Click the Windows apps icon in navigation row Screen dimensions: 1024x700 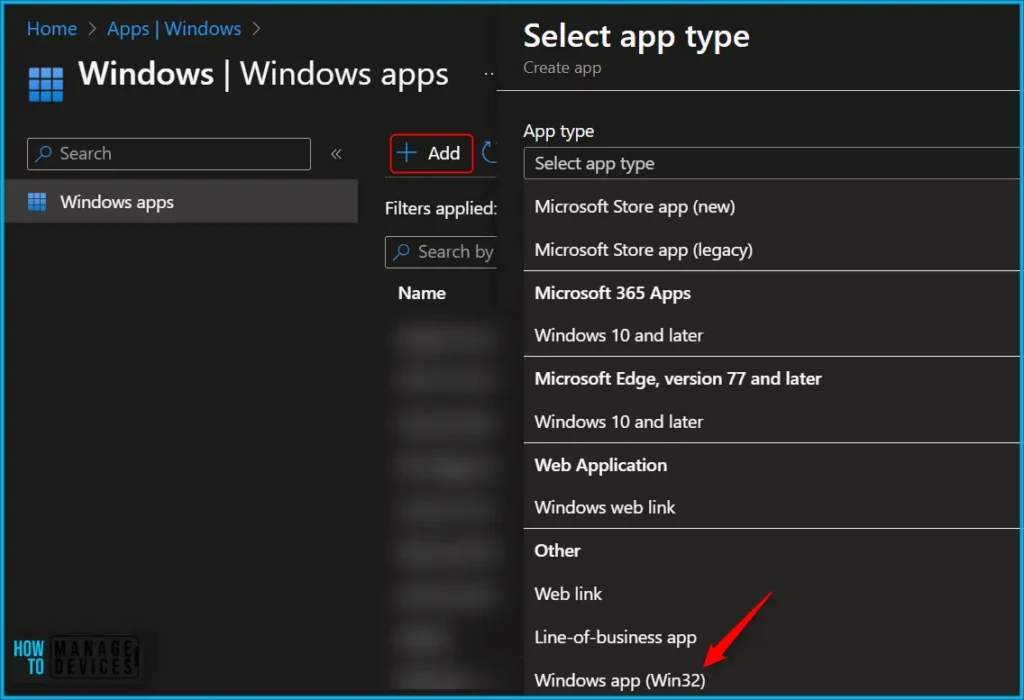[x=37, y=202]
